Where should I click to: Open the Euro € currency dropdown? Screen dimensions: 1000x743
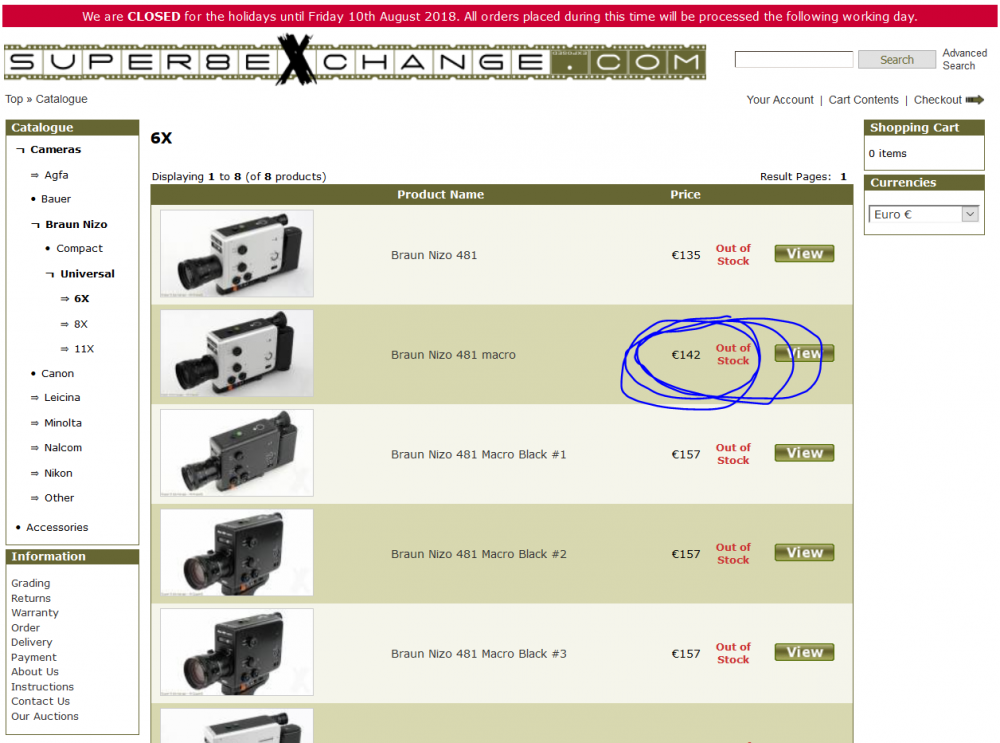point(923,214)
